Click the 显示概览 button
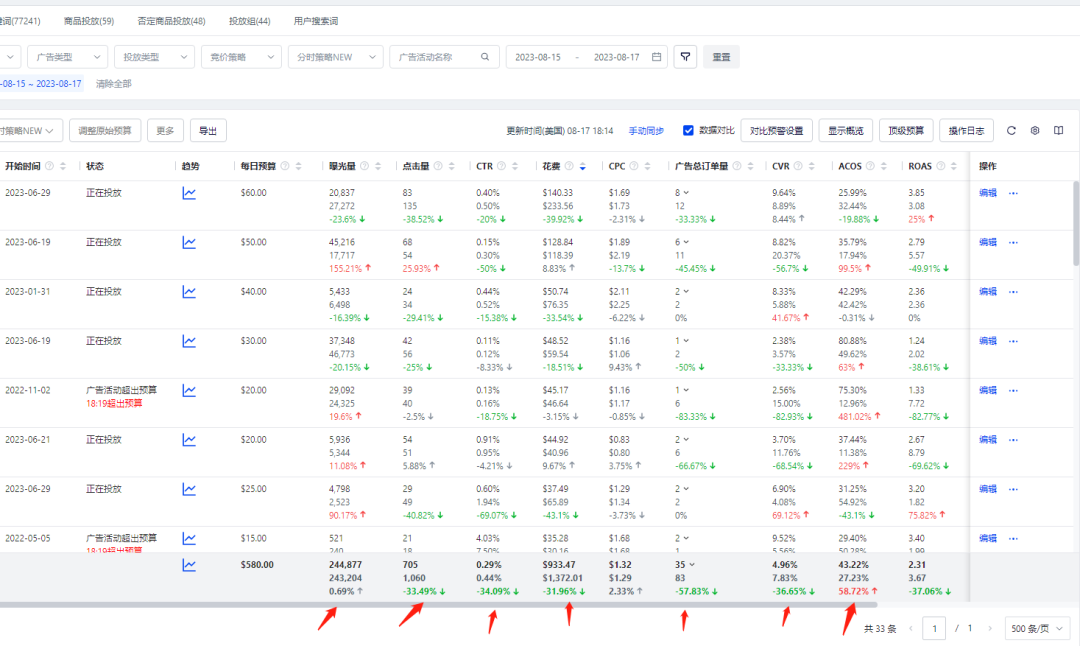Viewport: 1080px width, 646px height. point(846,130)
